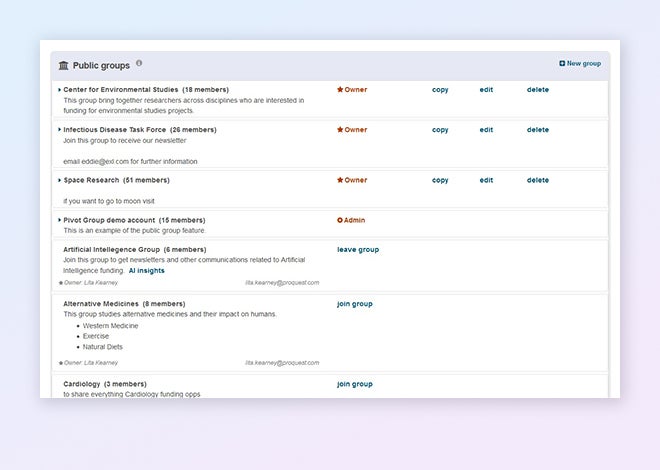The image size is (660, 470).
Task: Expand Infectious Disease Task Force group
Action: (x=60, y=130)
